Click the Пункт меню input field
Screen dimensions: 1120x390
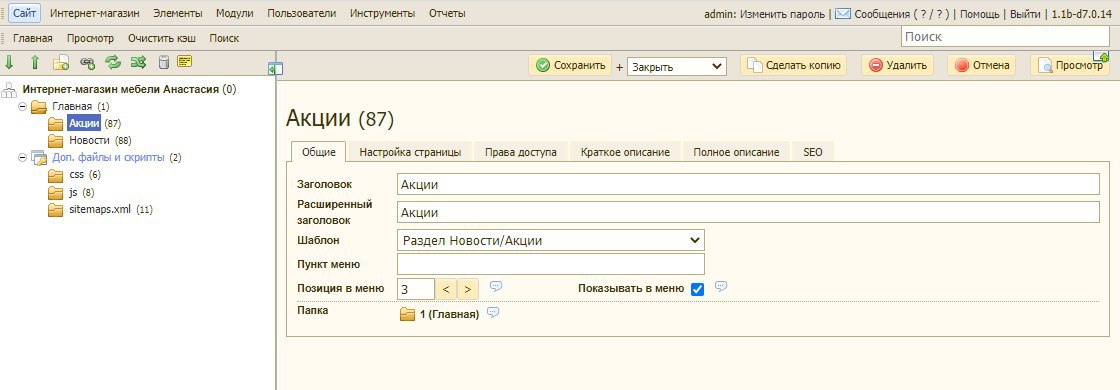click(x=551, y=264)
